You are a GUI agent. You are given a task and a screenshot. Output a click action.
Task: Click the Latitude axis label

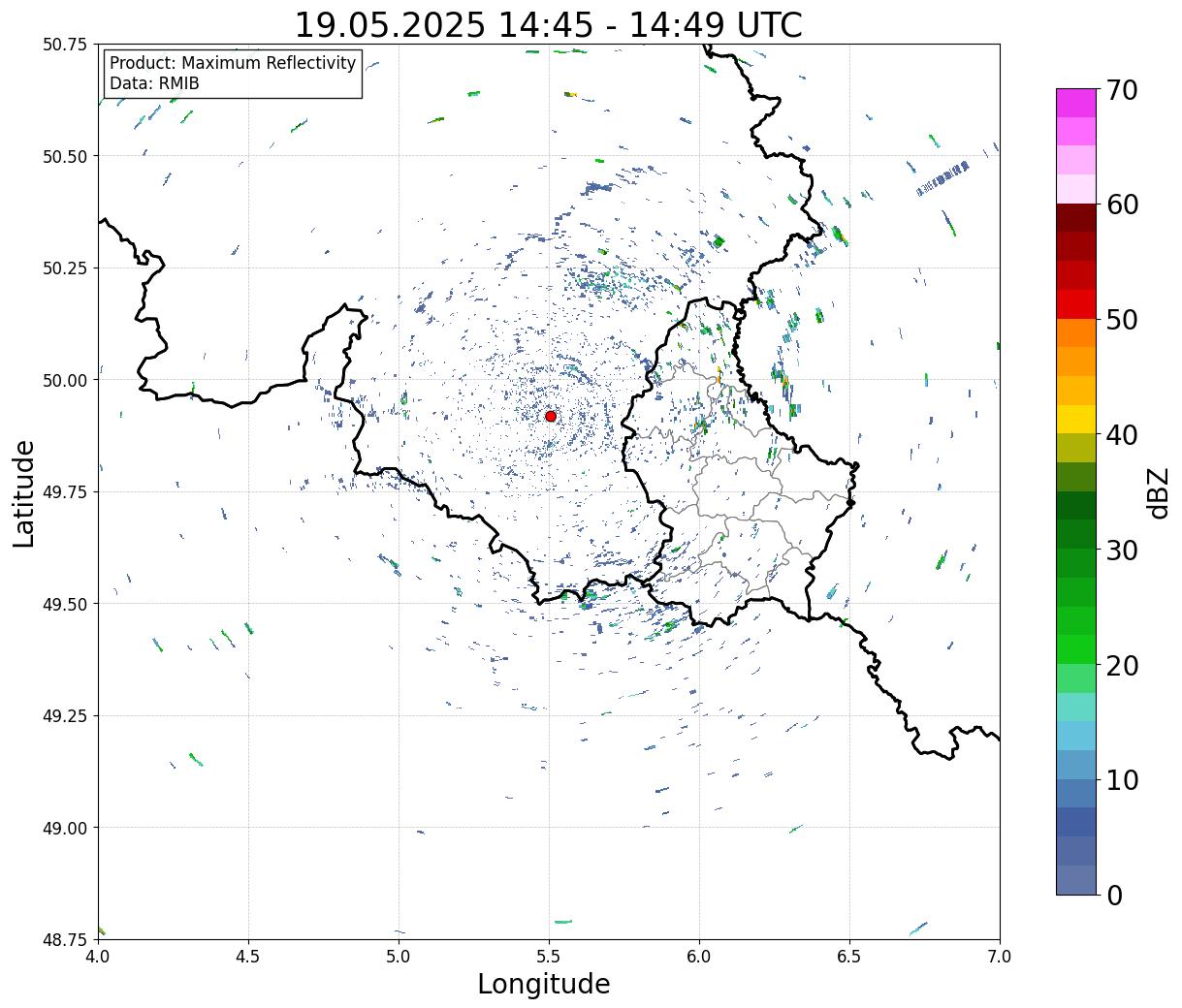tap(24, 492)
